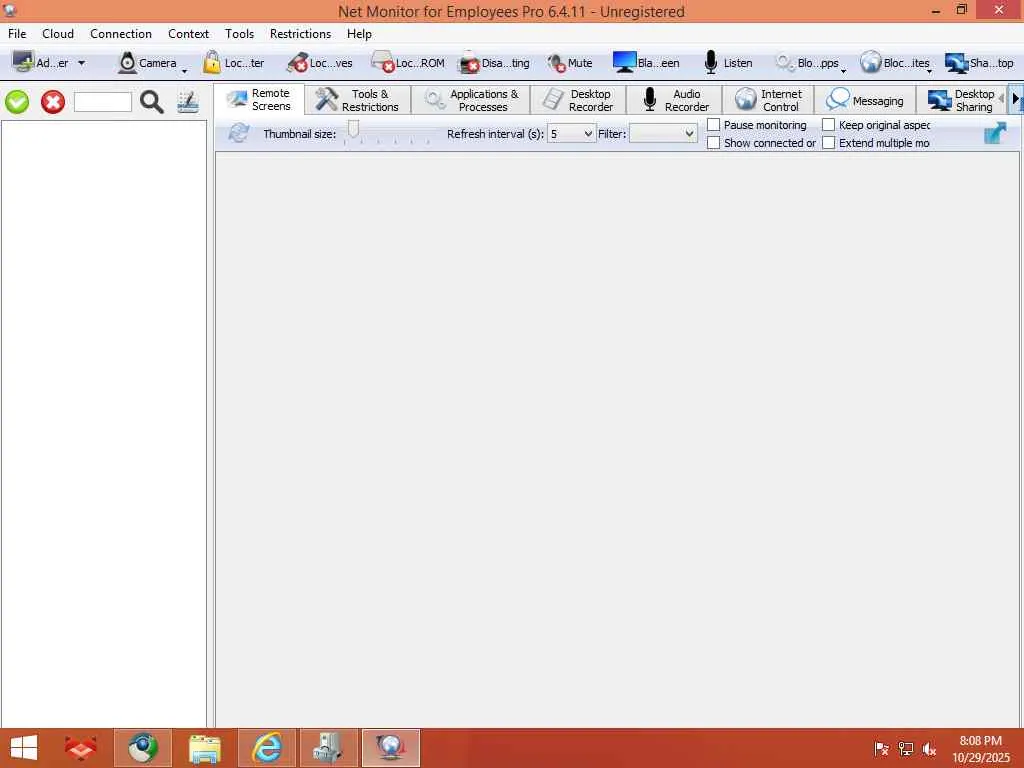Click the Action Center flag tray icon

tap(882, 749)
